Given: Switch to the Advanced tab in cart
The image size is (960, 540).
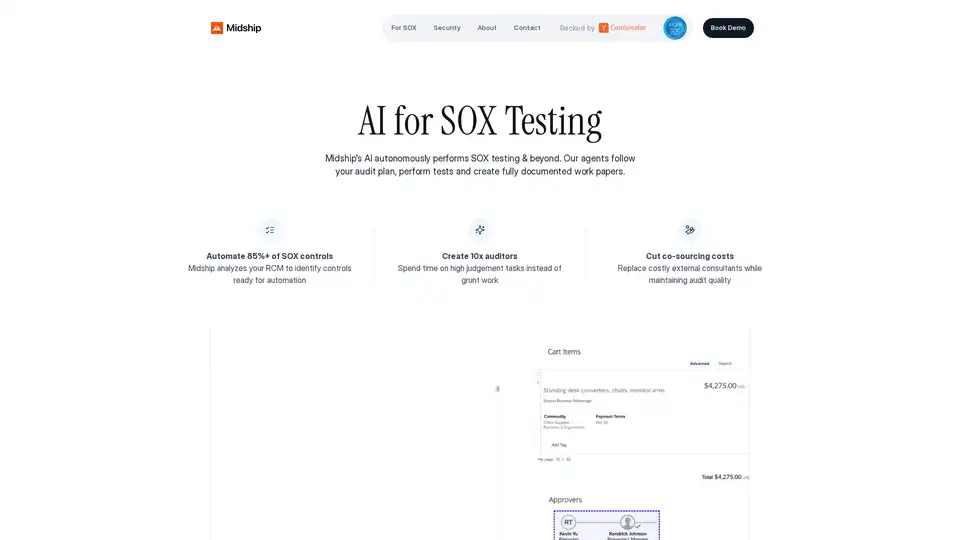Looking at the screenshot, I should click(x=699, y=363).
